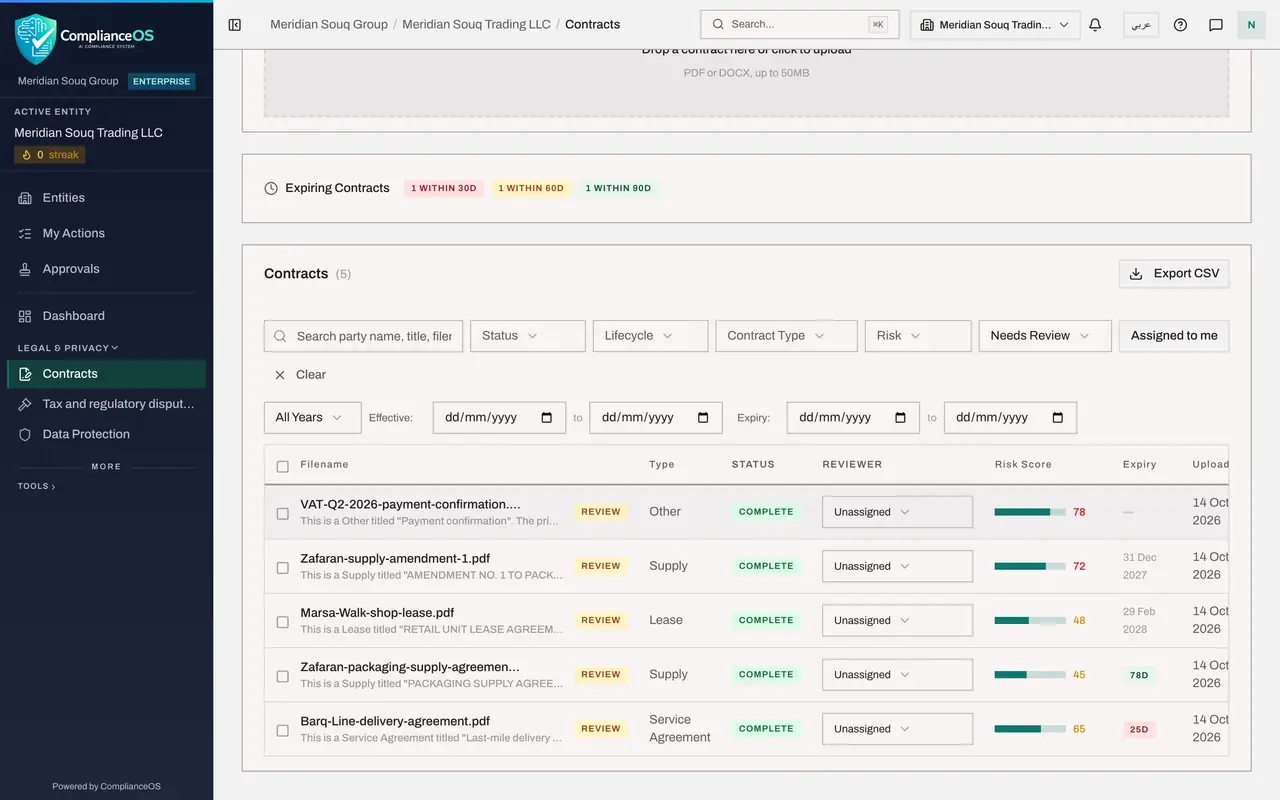Open the Needs Review filter dropdown
Viewport: 1280px width, 800px height.
(1045, 336)
